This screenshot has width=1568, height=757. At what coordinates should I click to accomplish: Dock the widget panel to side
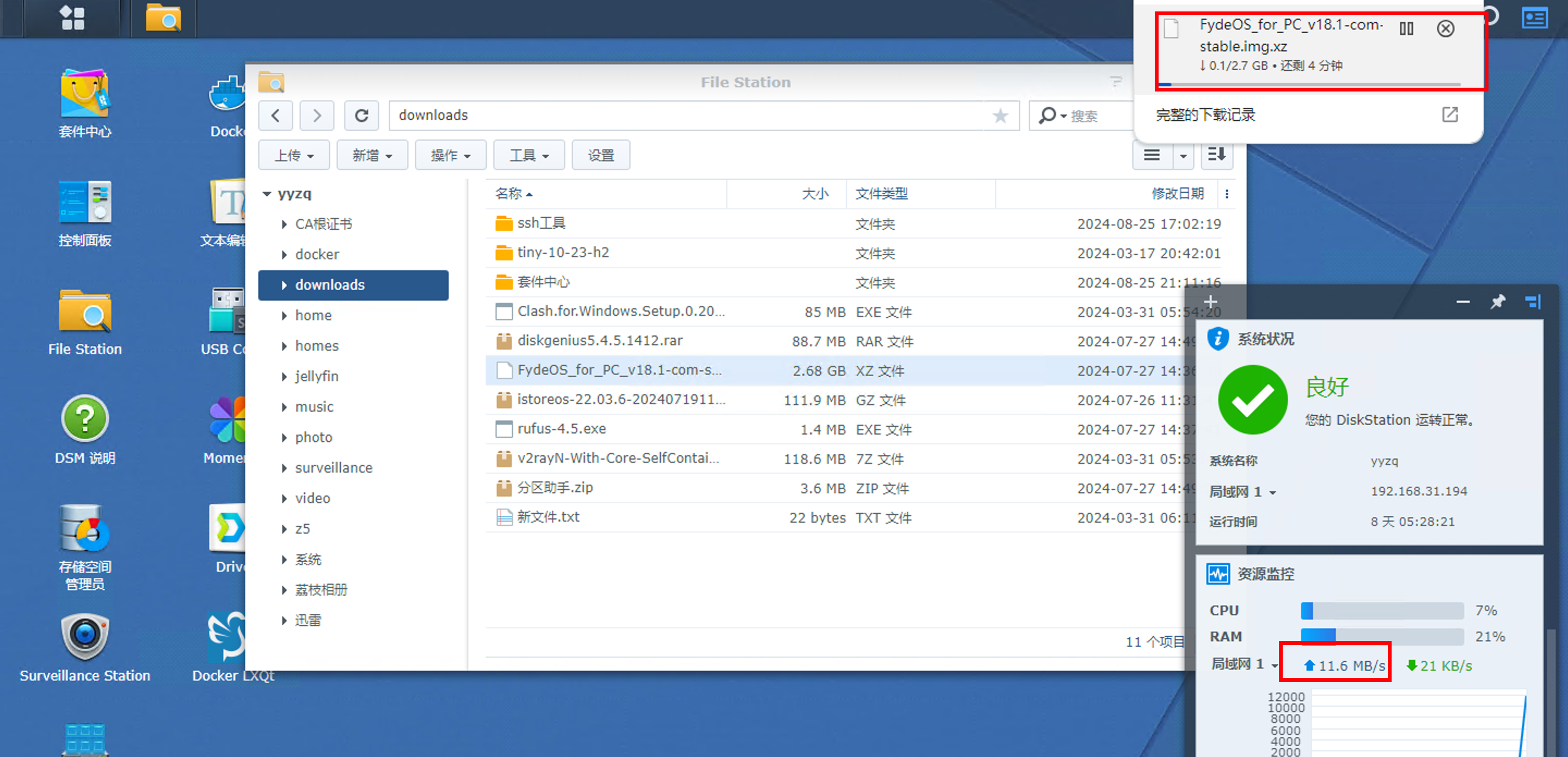point(1533,302)
